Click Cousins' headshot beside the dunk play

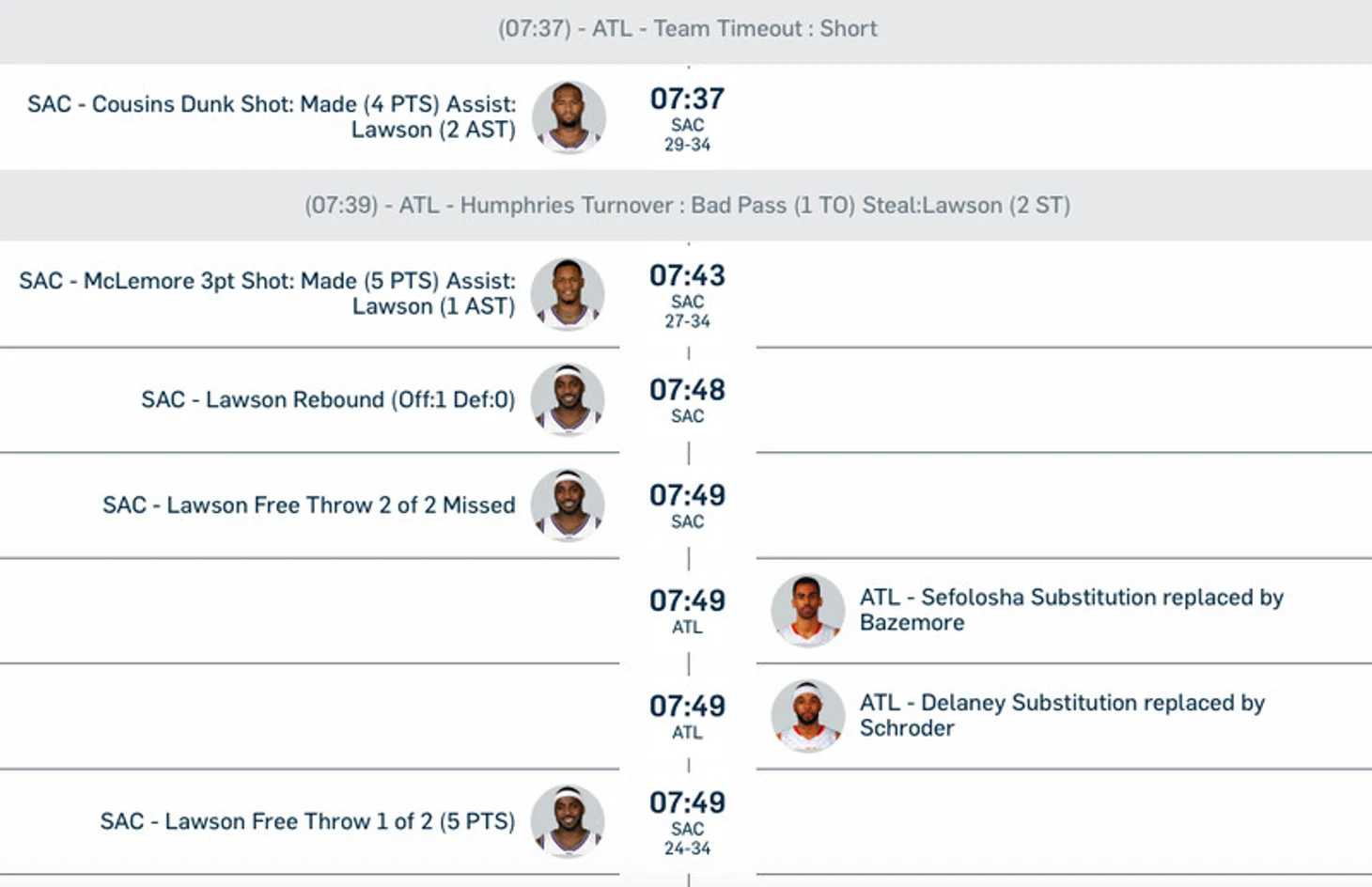point(569,117)
